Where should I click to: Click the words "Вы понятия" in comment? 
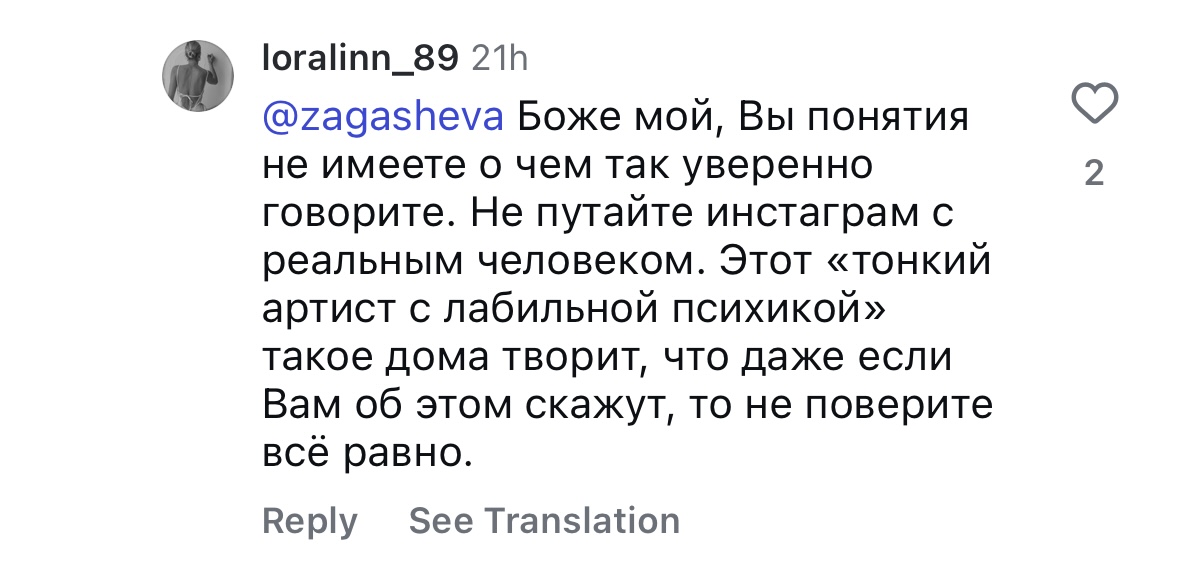tap(853, 118)
